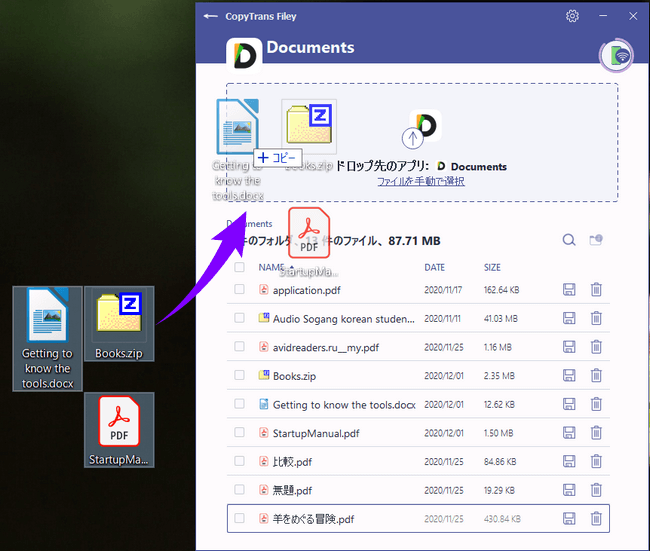Image resolution: width=650 pixels, height=551 pixels.
Task: Toggle the select-all checkbox in the header row
Action: click(x=239, y=267)
